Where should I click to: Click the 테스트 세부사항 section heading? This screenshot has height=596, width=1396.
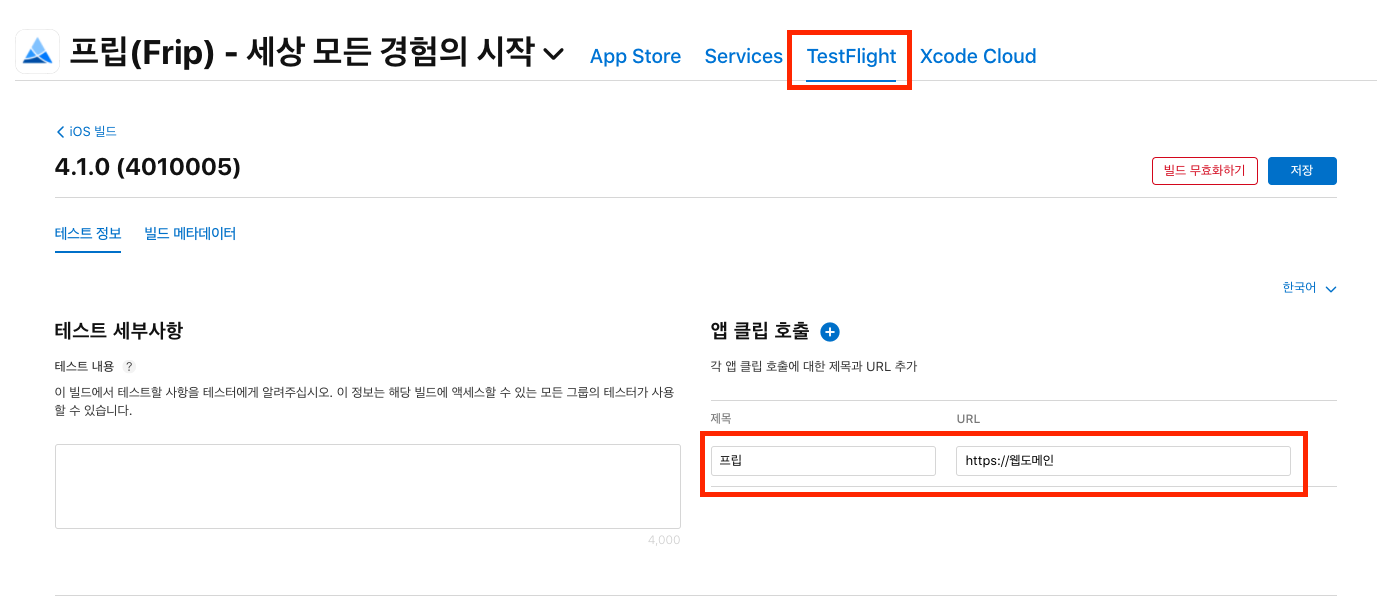[119, 331]
